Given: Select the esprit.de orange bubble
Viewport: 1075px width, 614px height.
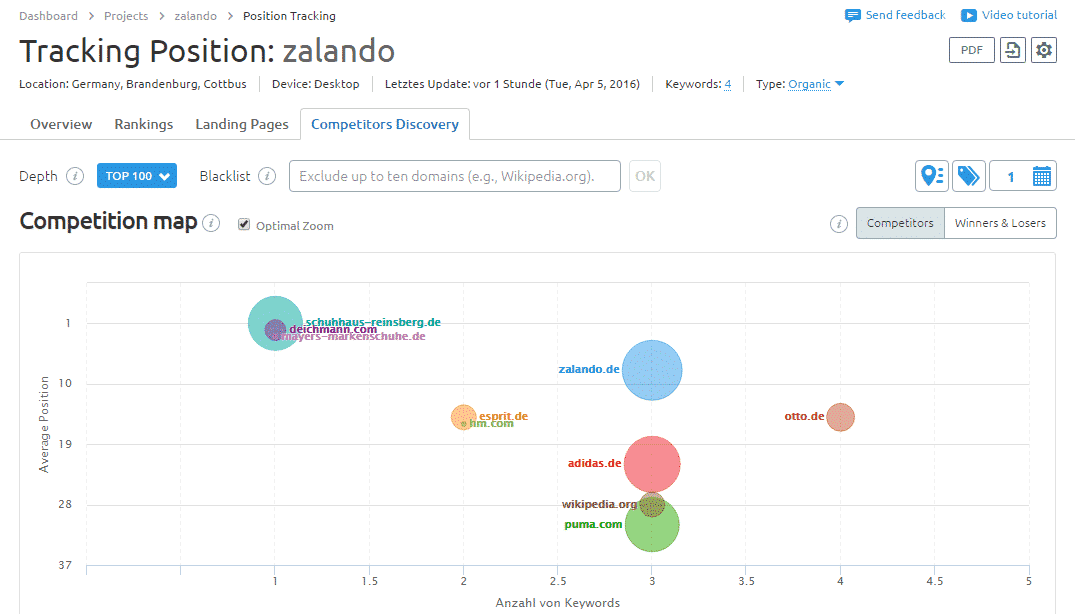Looking at the screenshot, I should tap(463, 416).
